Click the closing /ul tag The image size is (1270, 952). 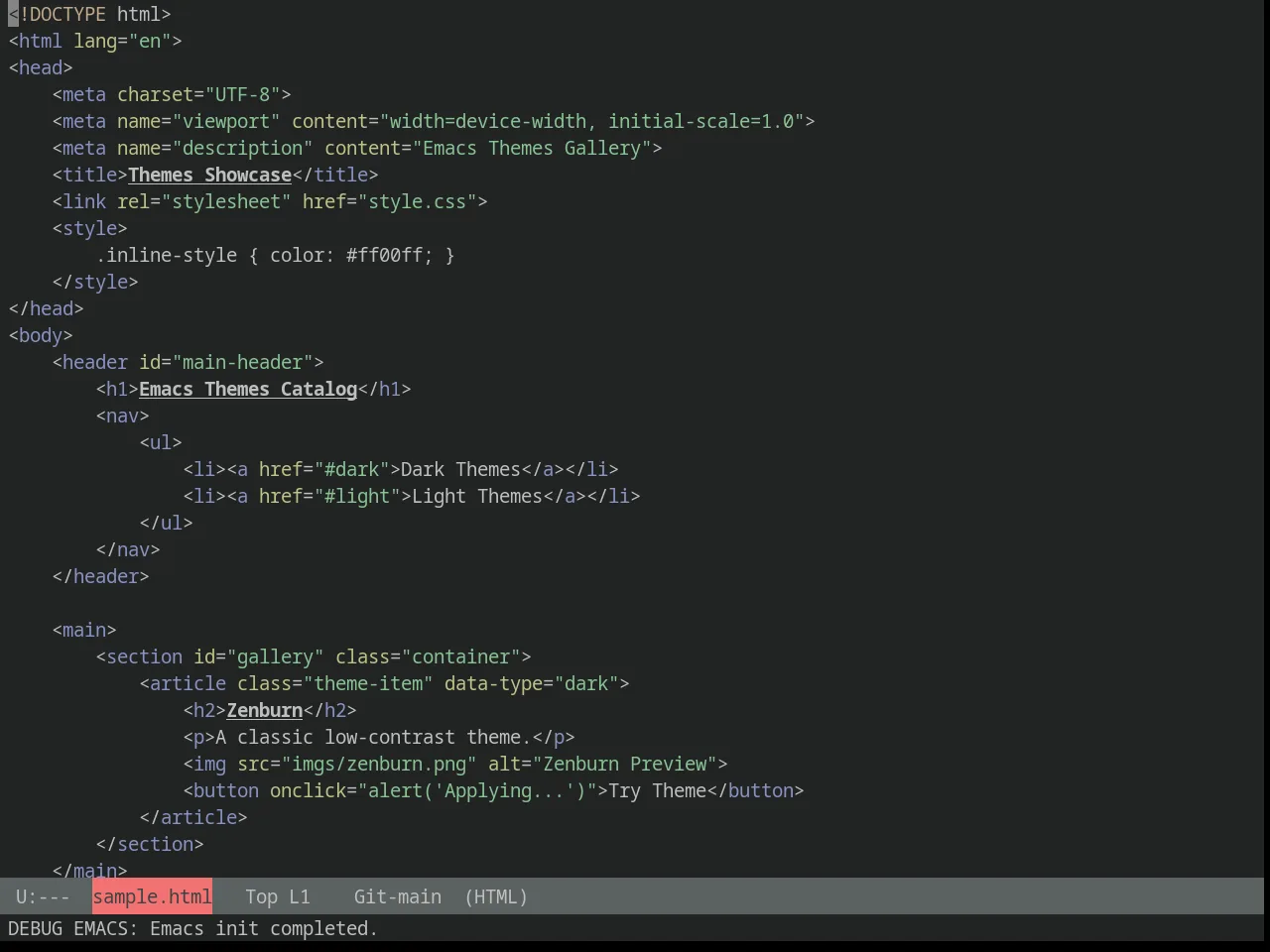tap(166, 523)
